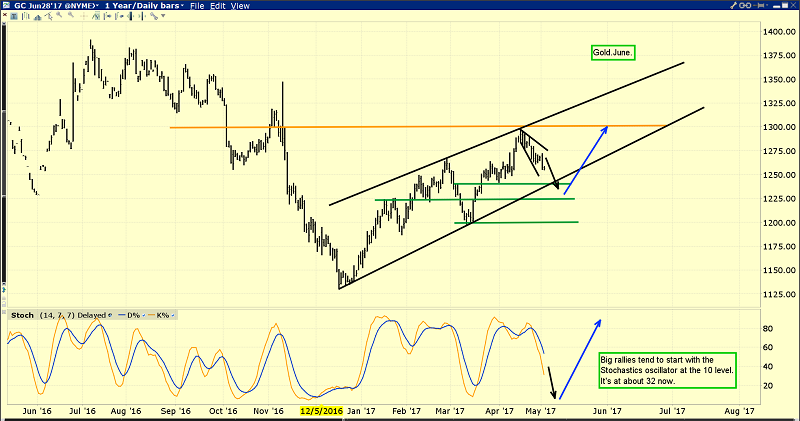Click the small square icon left of Stoch pane
Viewport: 800px width, 421px height.
(4, 312)
